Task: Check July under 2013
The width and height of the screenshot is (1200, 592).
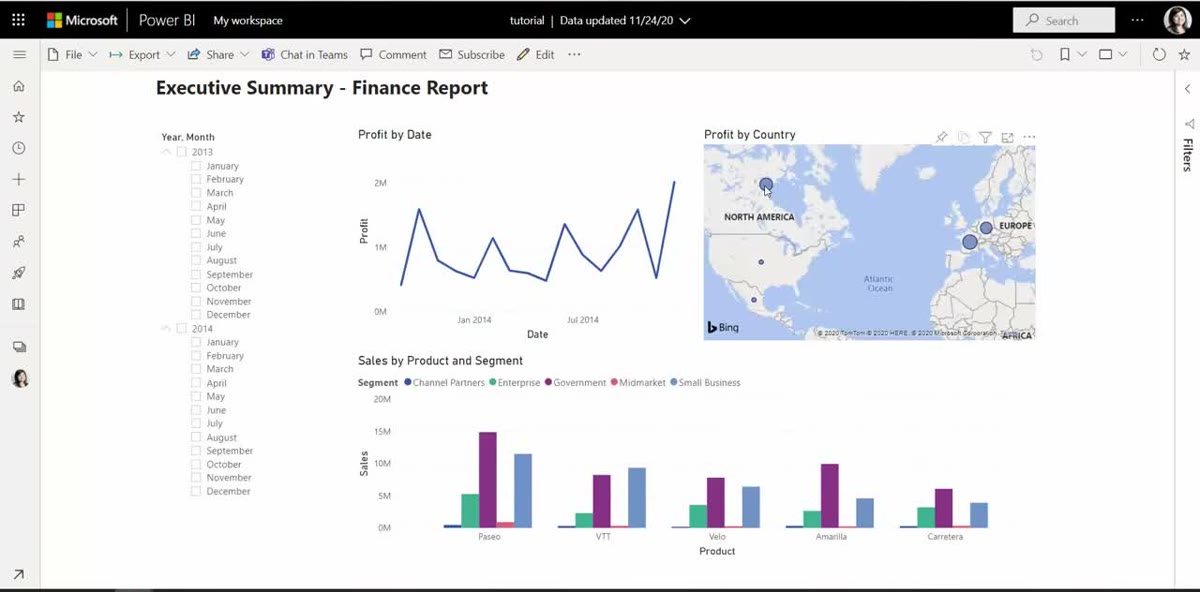Action: pyautogui.click(x=197, y=247)
